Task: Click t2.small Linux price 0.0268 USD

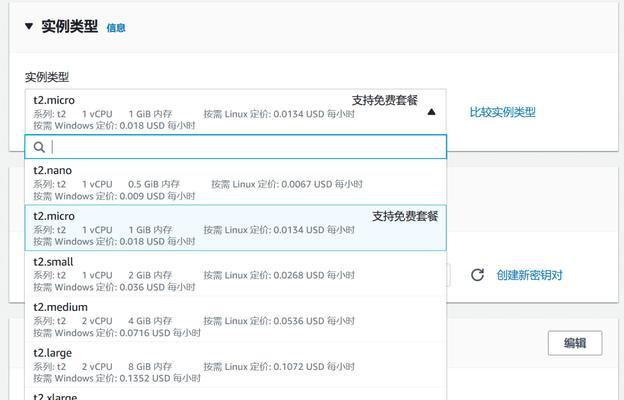Action: 279,275
